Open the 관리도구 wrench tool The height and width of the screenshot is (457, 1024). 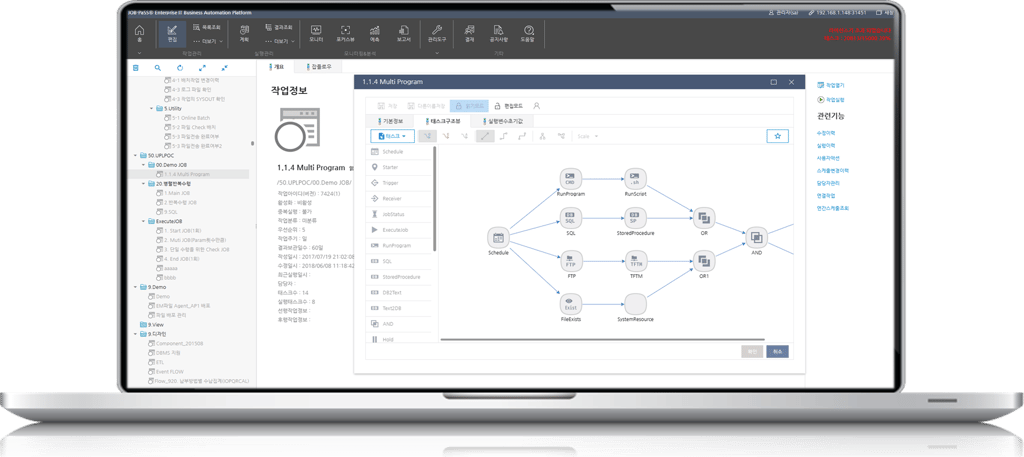click(x=436, y=33)
